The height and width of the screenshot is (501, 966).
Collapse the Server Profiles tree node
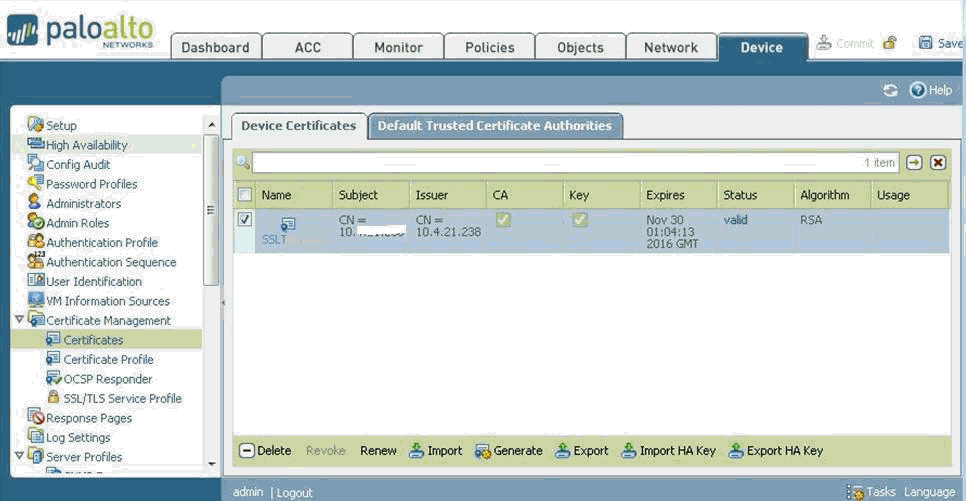click(19, 457)
